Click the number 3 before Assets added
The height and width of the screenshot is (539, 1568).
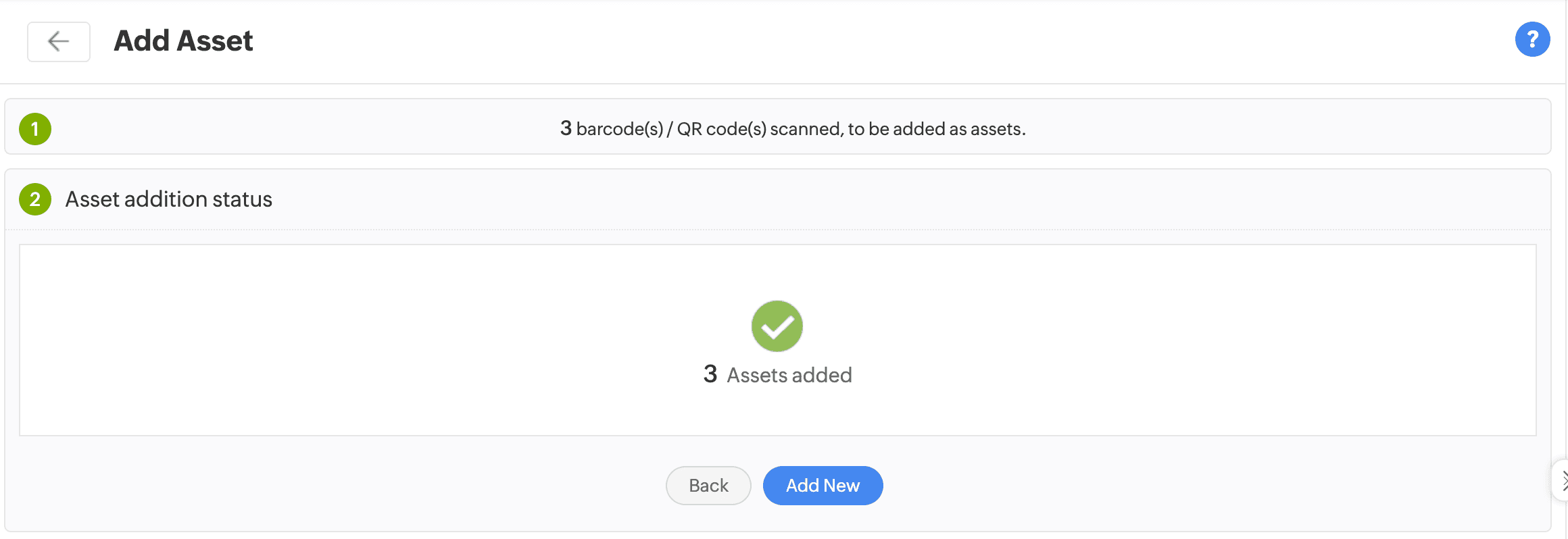pos(710,374)
